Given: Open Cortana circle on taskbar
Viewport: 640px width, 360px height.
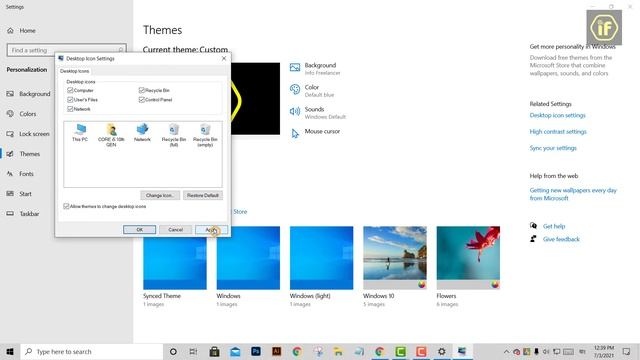Looking at the screenshot, I should [173, 351].
